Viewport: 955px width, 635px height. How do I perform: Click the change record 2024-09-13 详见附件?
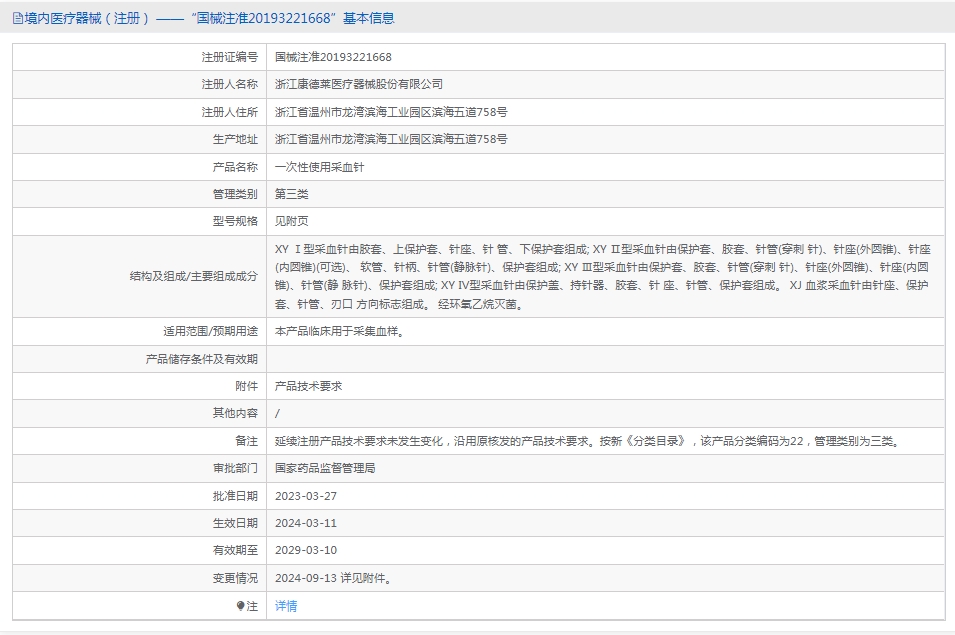[333, 578]
